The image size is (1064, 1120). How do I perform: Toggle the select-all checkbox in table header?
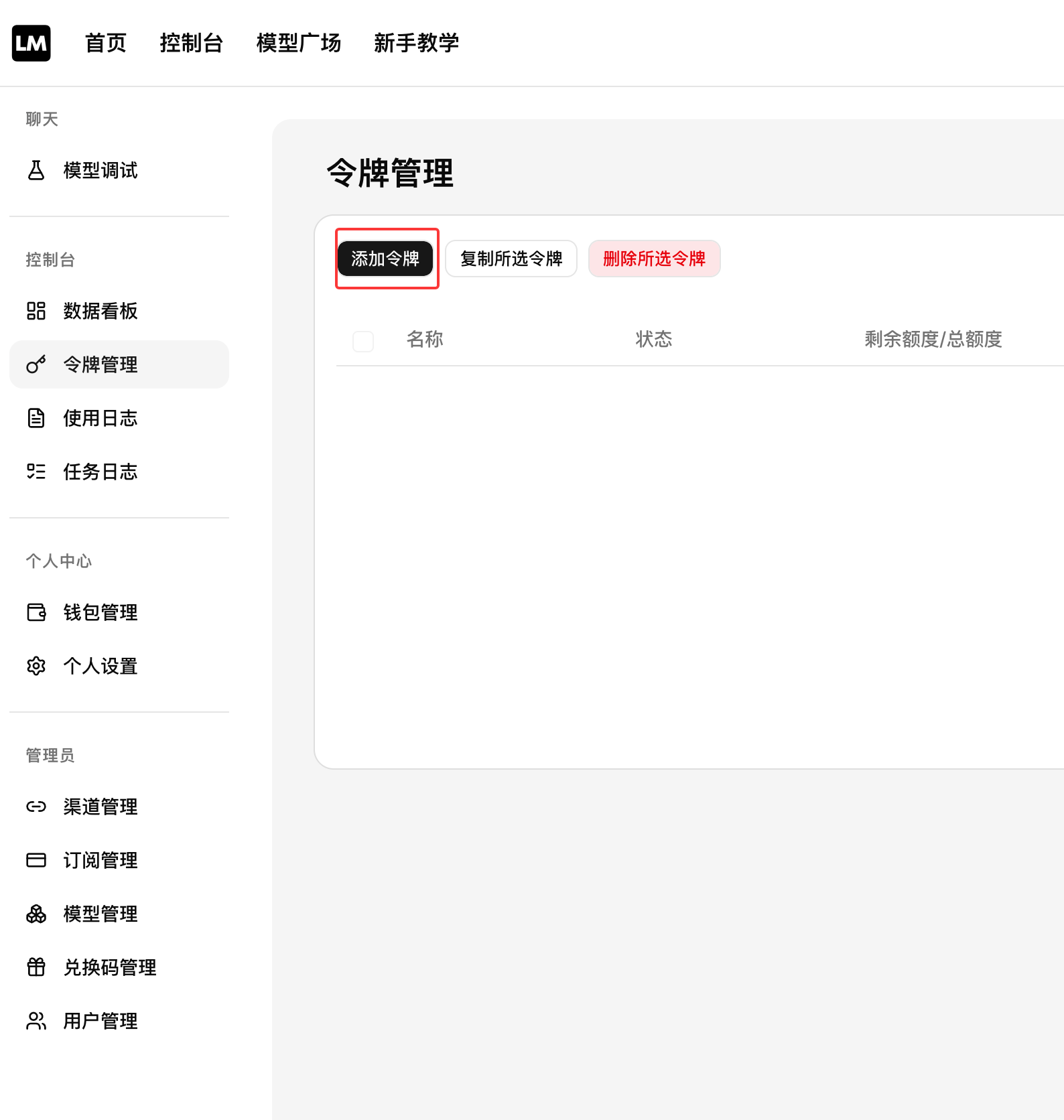363,341
